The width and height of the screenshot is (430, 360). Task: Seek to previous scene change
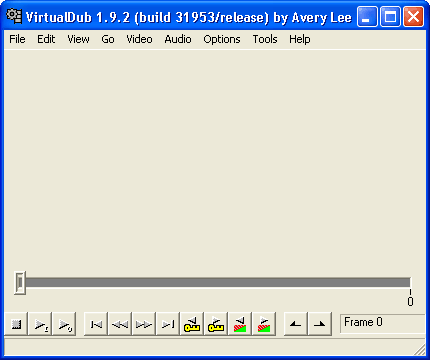click(240, 324)
